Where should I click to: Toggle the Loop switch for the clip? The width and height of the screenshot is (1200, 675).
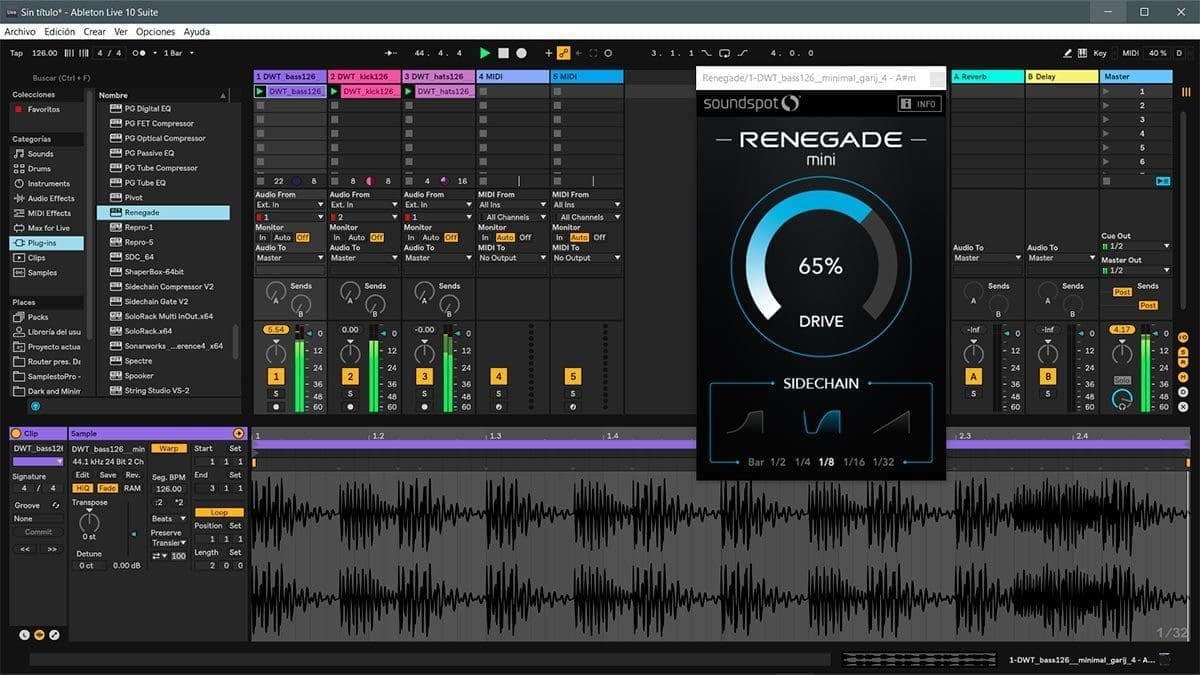point(219,512)
